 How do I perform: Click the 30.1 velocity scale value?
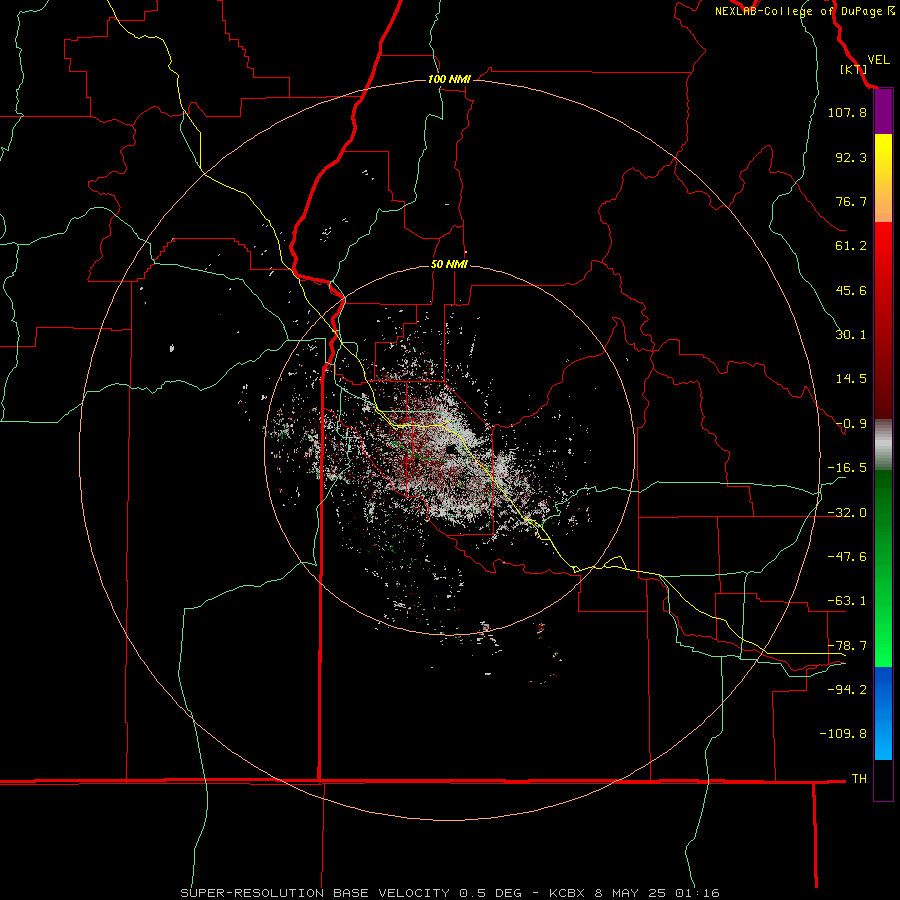851,335
